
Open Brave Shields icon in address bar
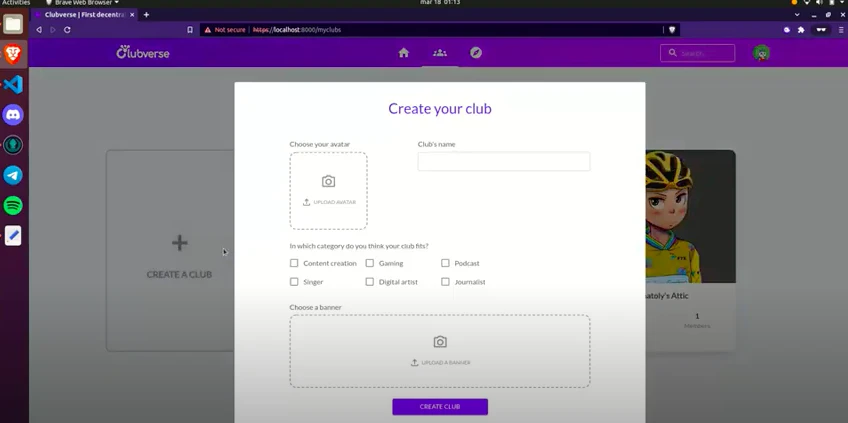672,30
